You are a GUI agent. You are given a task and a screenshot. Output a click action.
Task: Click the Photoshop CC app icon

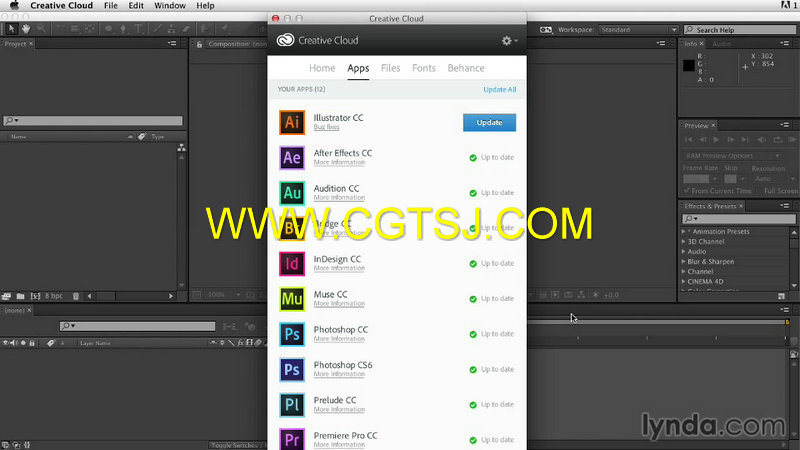click(292, 334)
